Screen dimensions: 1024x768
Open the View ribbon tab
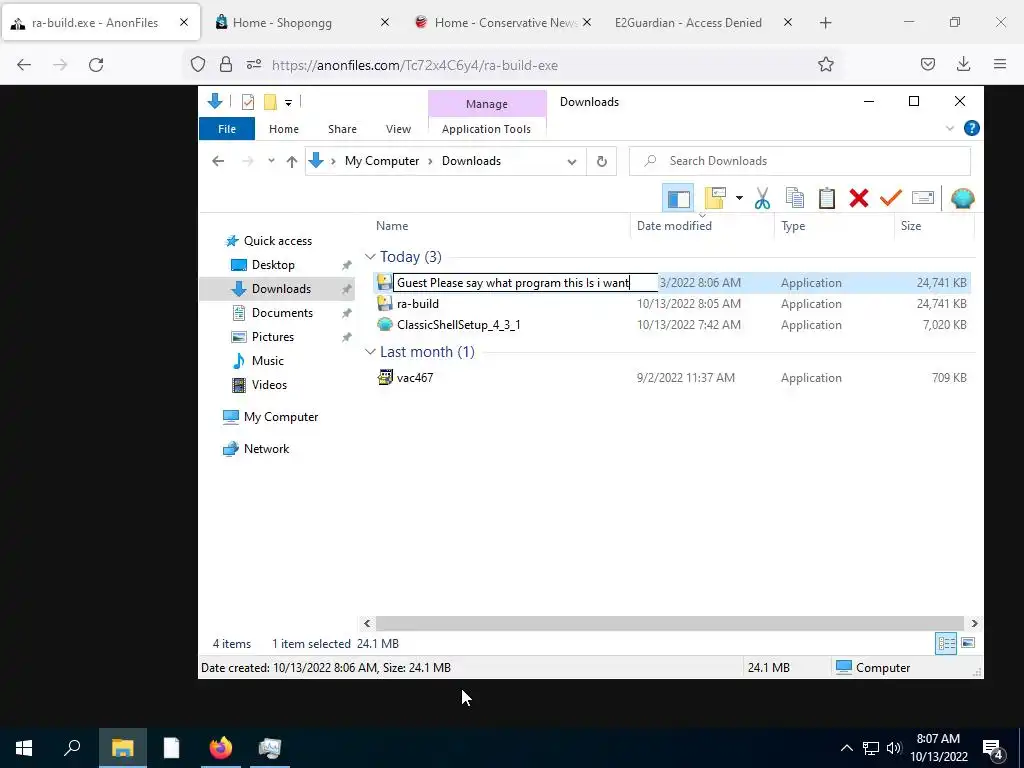(x=398, y=129)
